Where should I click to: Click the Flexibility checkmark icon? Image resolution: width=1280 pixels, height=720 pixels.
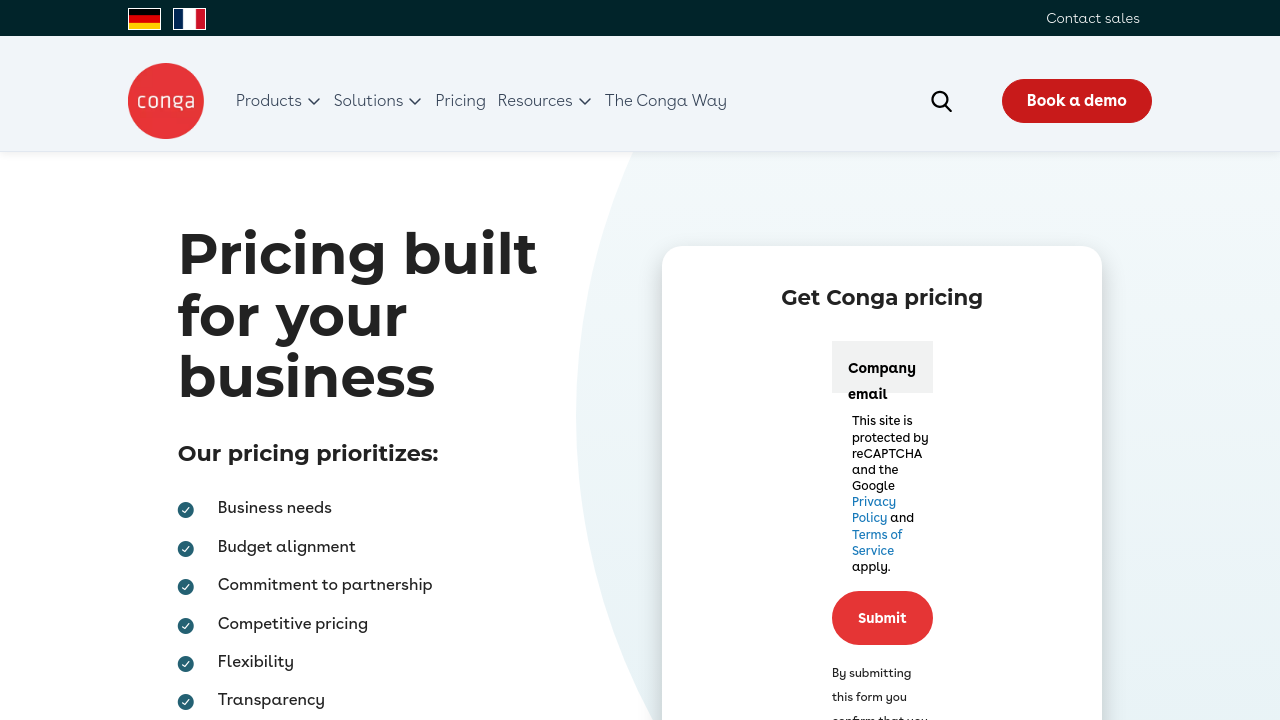[186, 664]
